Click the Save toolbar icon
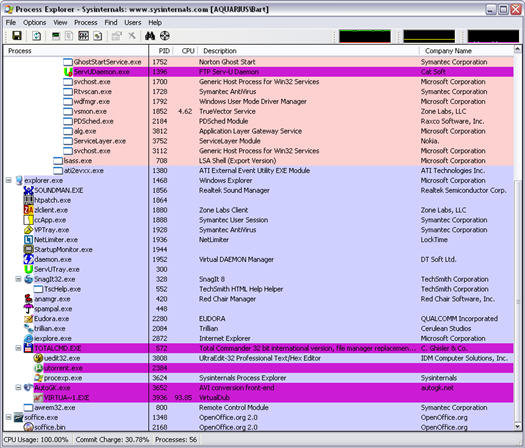Viewport: 525px width, 448px height. pyautogui.click(x=17, y=35)
